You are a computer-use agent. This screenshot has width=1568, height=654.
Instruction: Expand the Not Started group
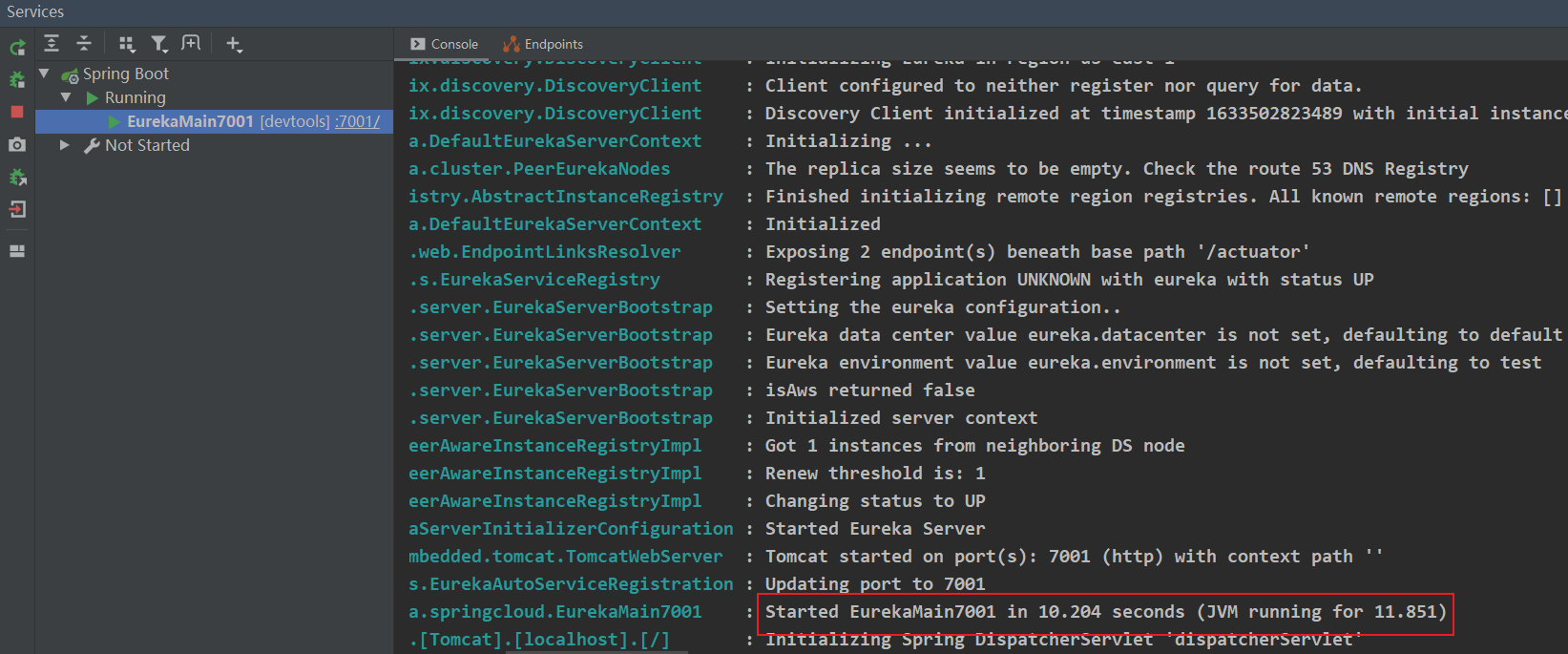click(x=65, y=145)
